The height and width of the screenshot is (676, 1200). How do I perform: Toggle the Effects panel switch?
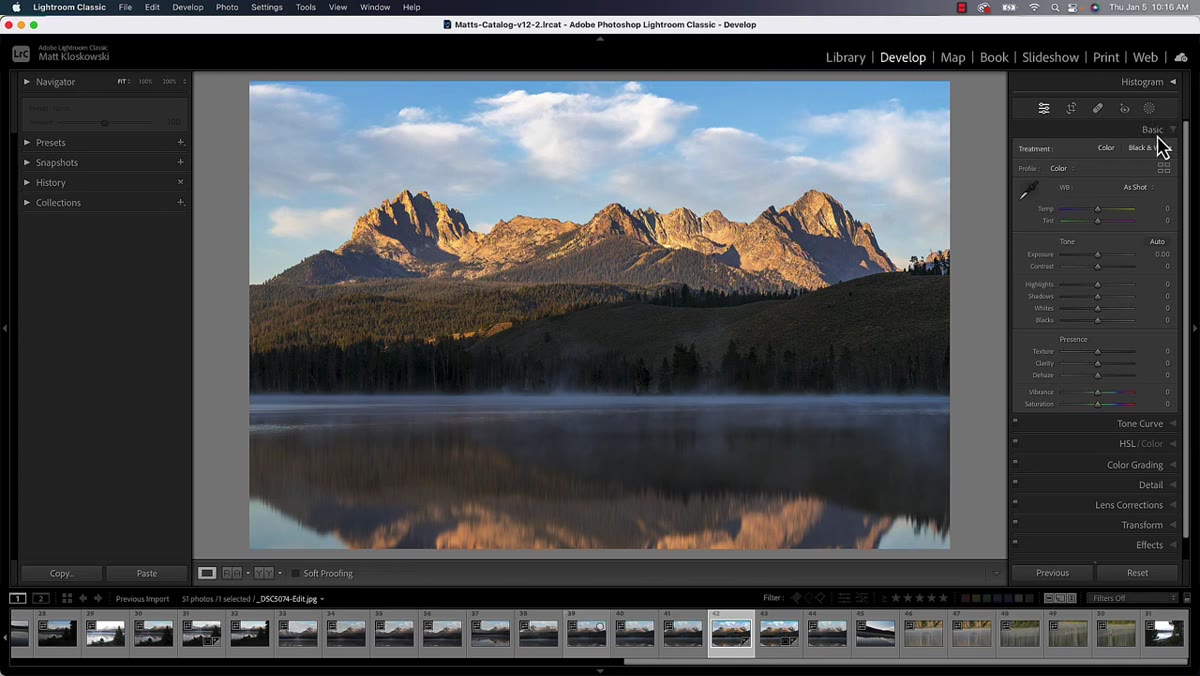tap(1015, 542)
